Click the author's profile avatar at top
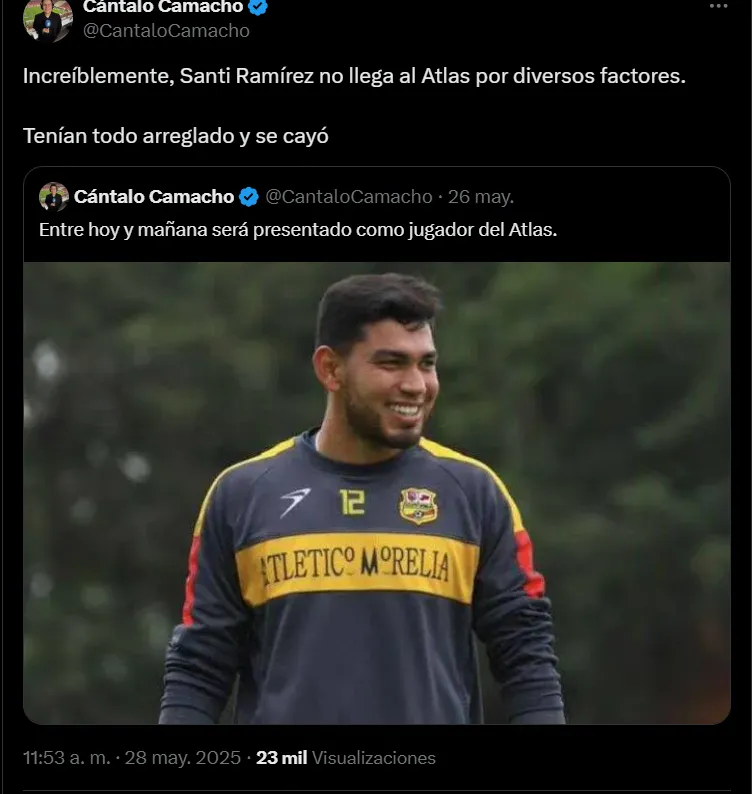 [x=48, y=18]
